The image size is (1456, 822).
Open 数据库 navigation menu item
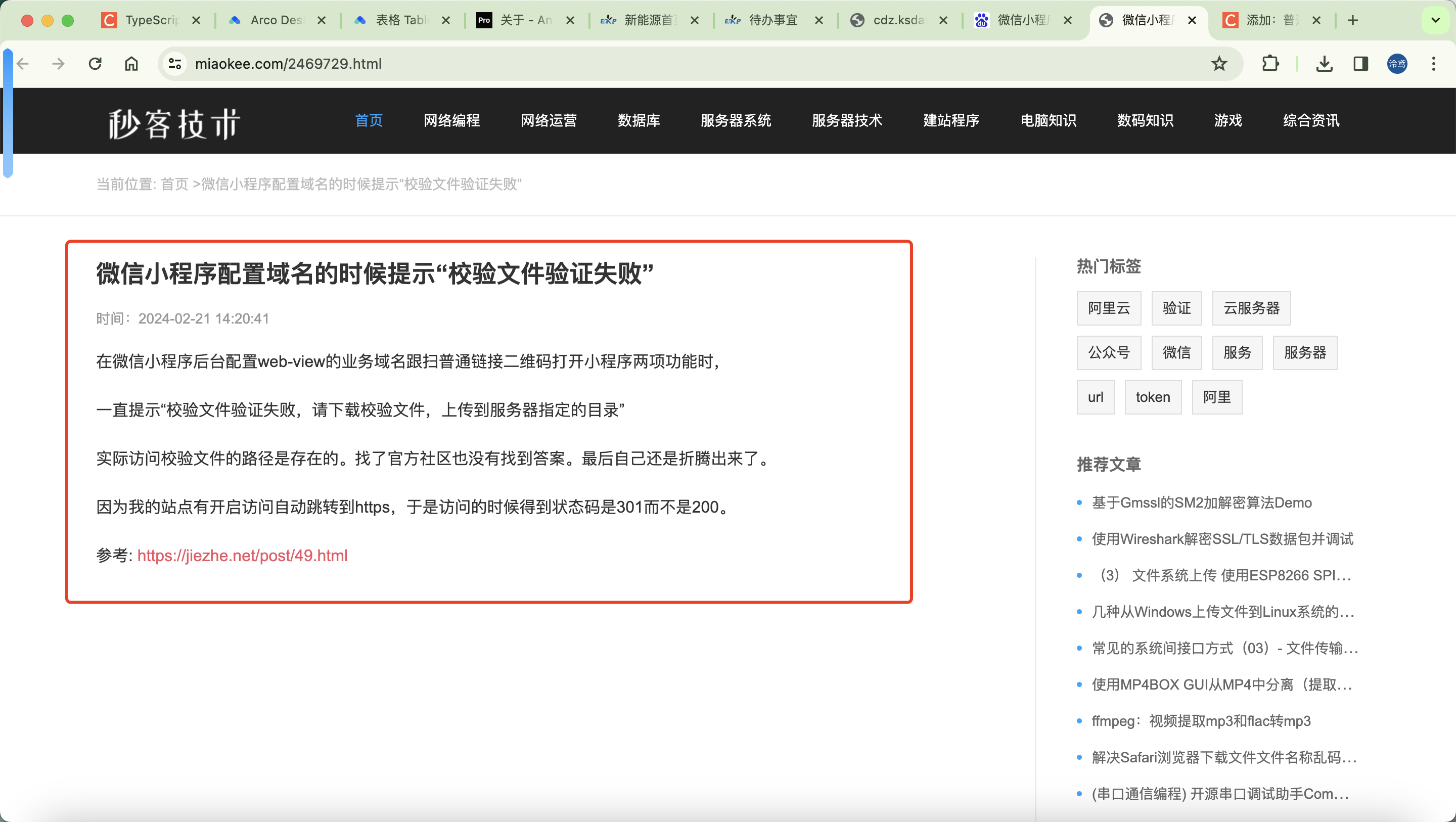(639, 120)
